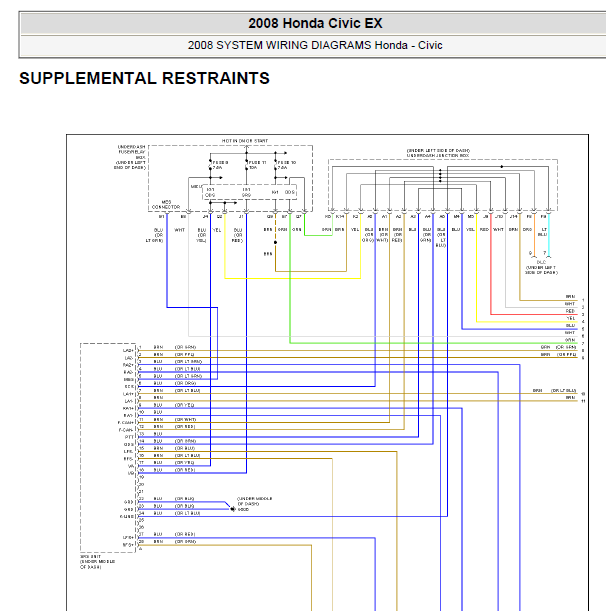Viewport: 606px width, 611px height.
Task: Select '2008 SYSTEM WIRING DIAGRAMS Honda - Civic' subtitle
Action: (x=315, y=45)
